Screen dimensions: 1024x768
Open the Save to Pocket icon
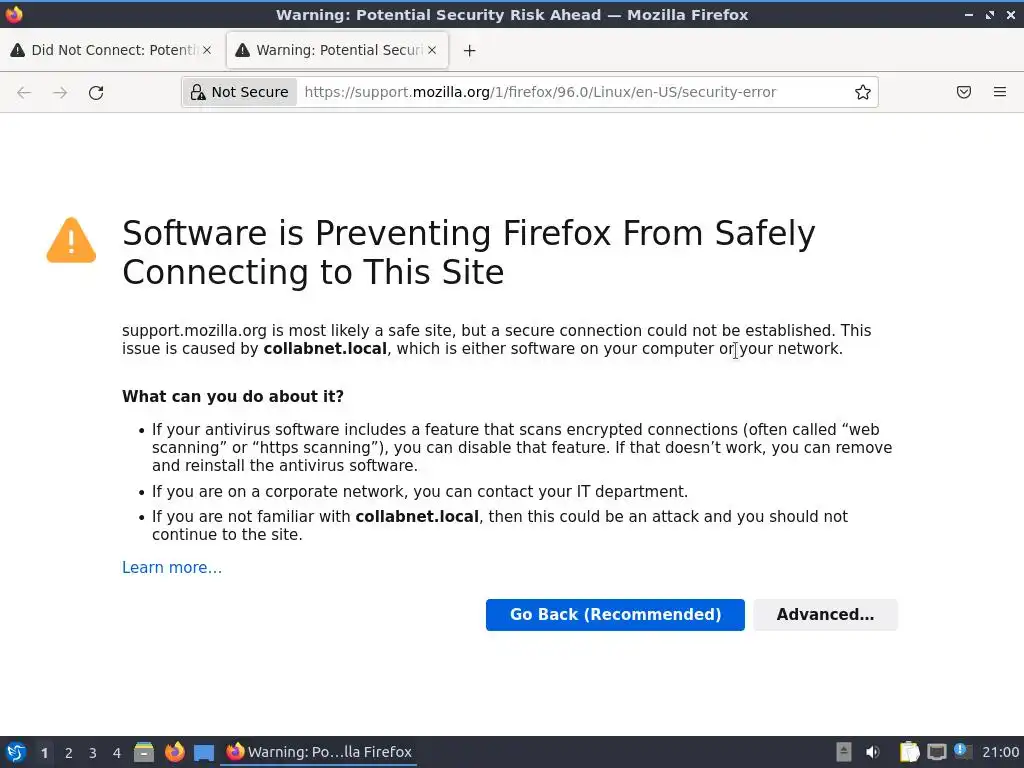(964, 92)
